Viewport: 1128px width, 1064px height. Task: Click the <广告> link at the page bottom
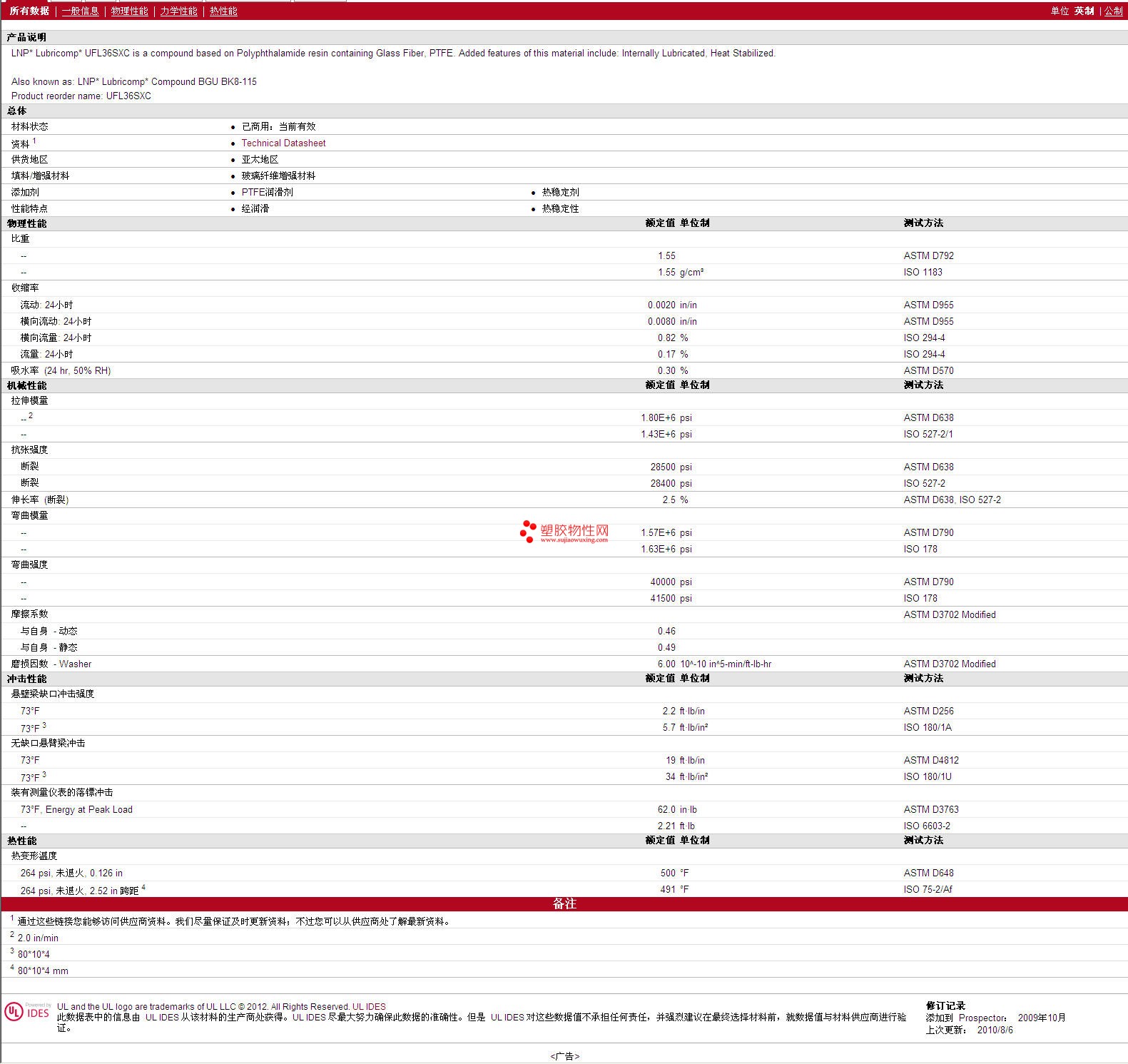(x=564, y=1056)
